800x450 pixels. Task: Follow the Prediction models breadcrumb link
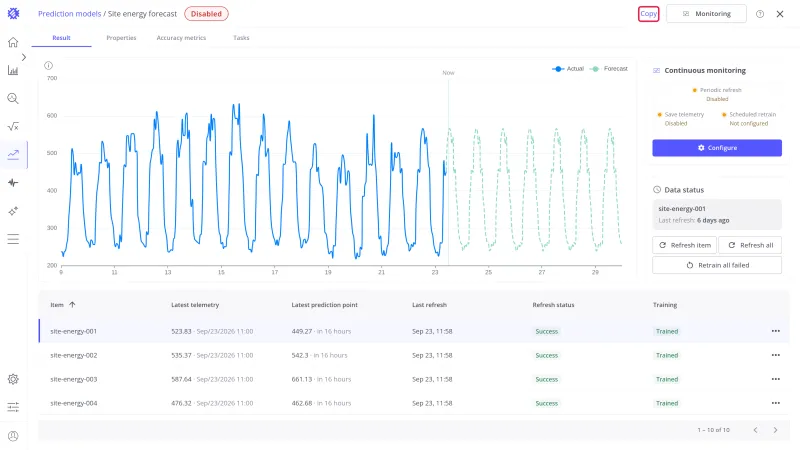coord(69,14)
